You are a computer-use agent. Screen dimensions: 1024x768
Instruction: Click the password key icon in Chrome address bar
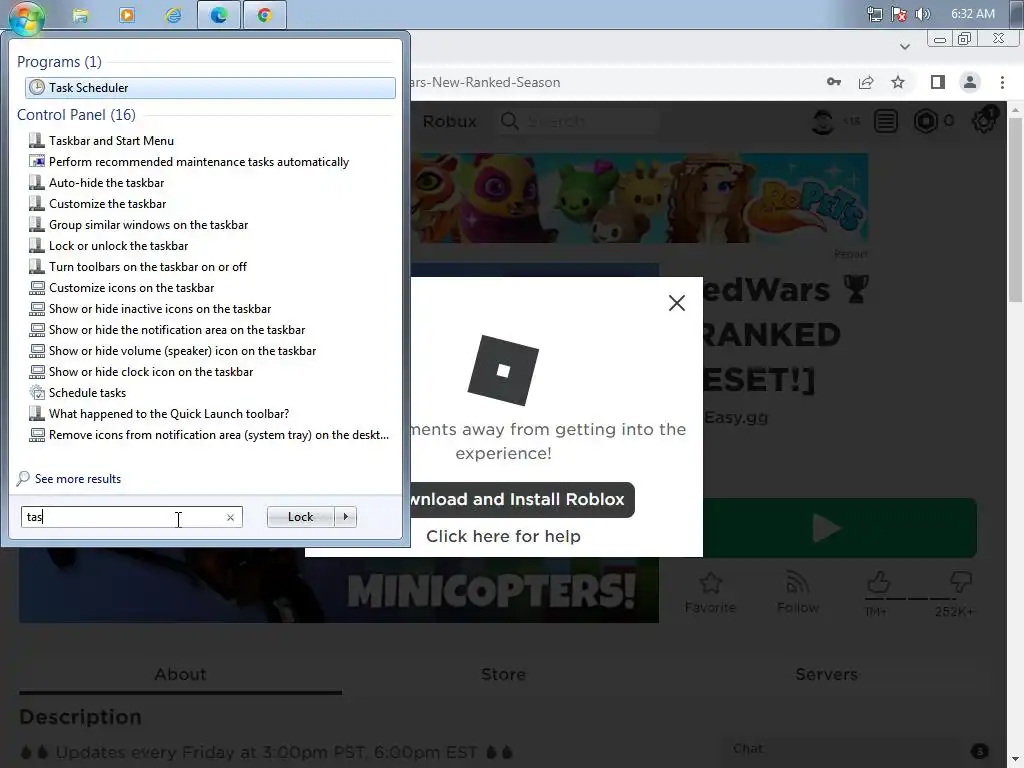click(x=834, y=82)
